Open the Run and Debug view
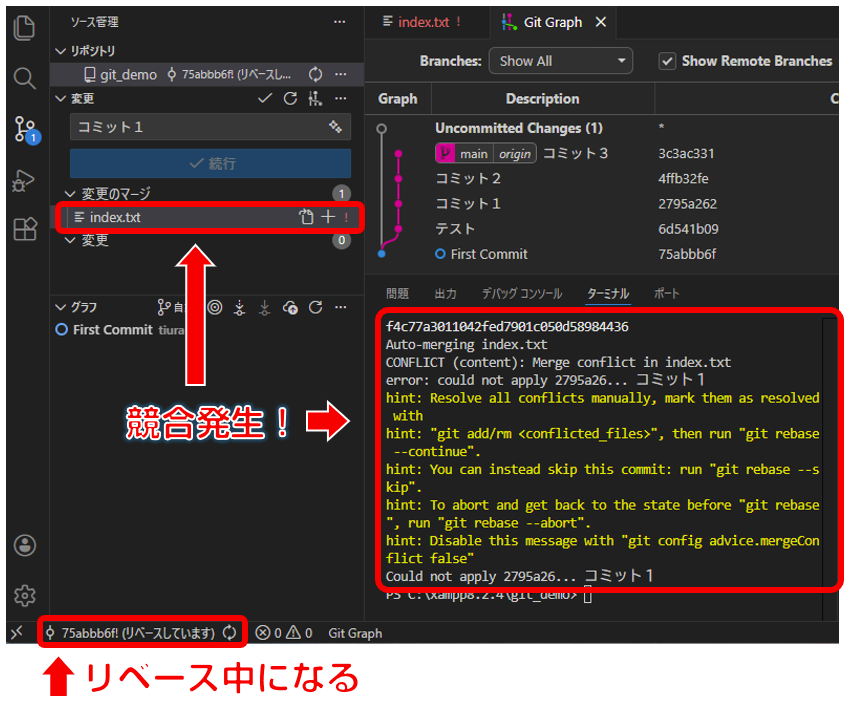Screen dimensions: 851x703 (25, 180)
